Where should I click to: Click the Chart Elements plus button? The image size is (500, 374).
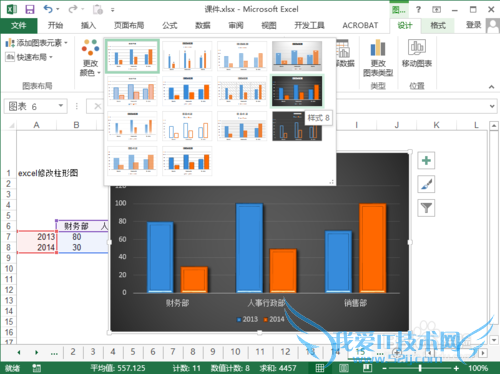[x=426, y=161]
